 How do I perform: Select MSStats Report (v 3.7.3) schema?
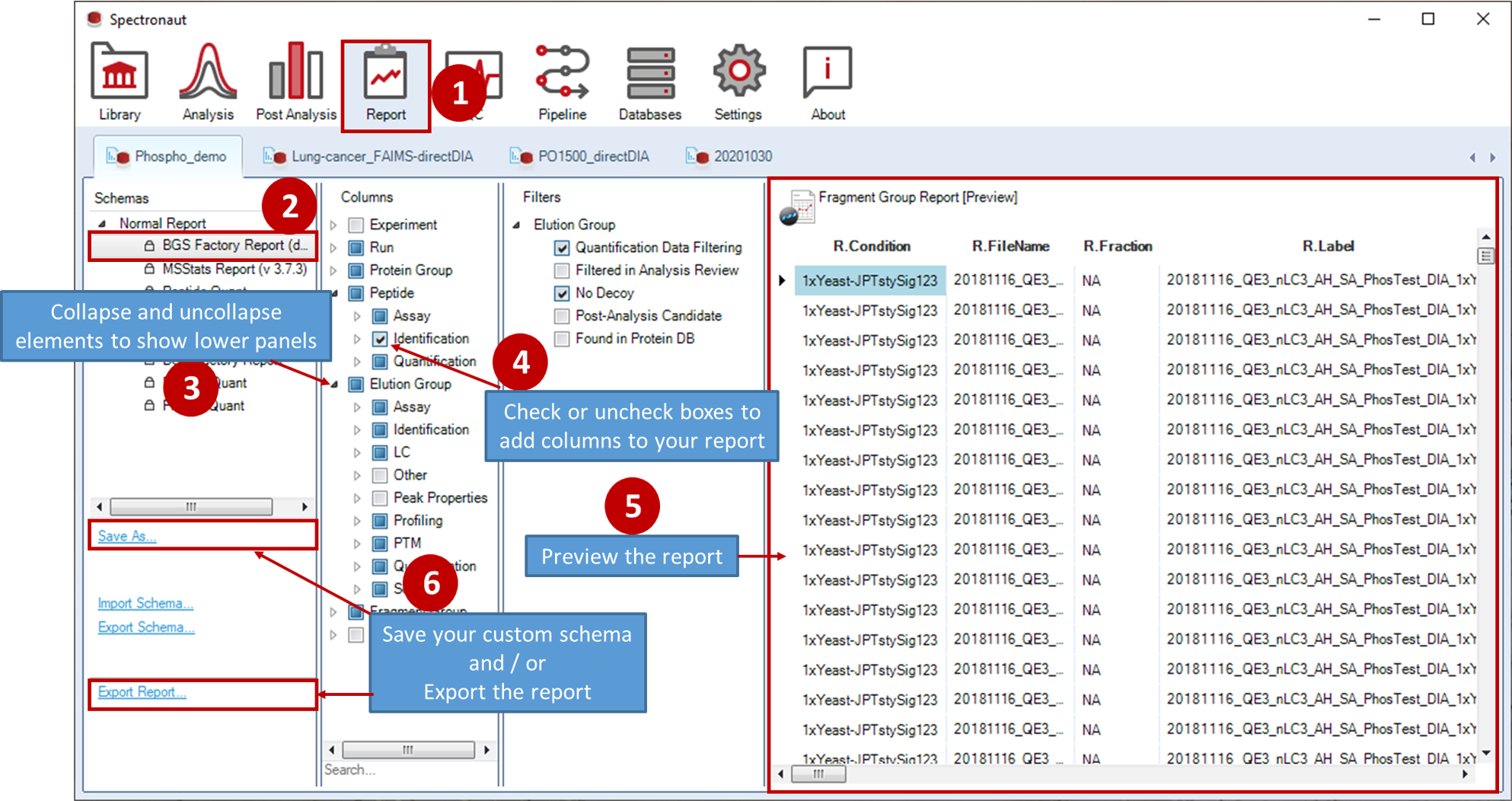tap(234, 270)
